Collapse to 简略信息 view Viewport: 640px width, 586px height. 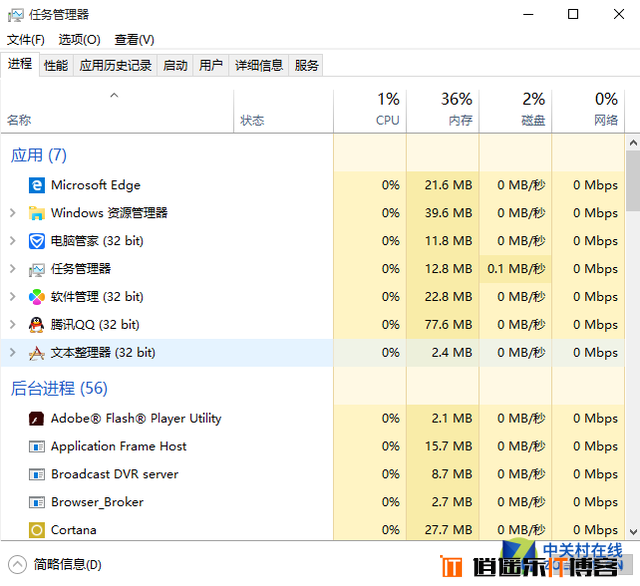[x=54, y=565]
